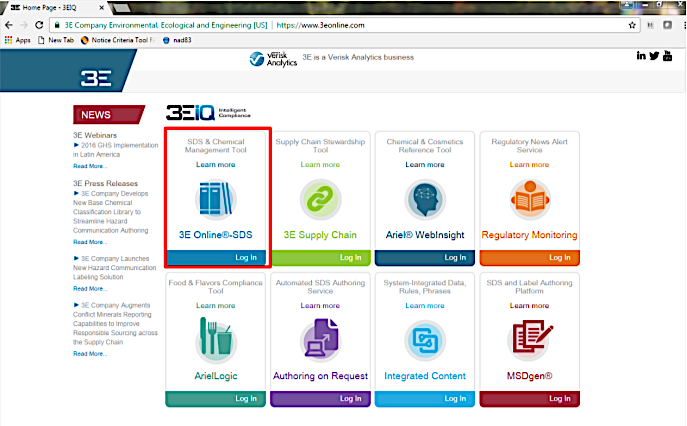This screenshot has height=426, width=687.
Task: Click the secure padlock icon
Action: click(57, 25)
